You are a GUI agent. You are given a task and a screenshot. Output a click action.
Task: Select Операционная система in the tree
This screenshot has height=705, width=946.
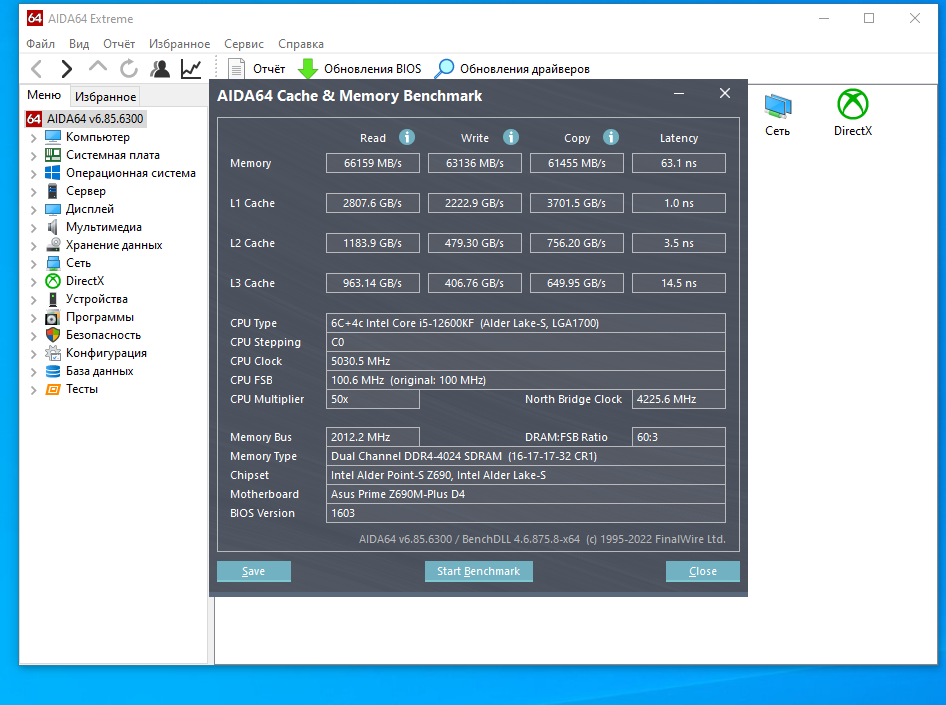click(131, 173)
